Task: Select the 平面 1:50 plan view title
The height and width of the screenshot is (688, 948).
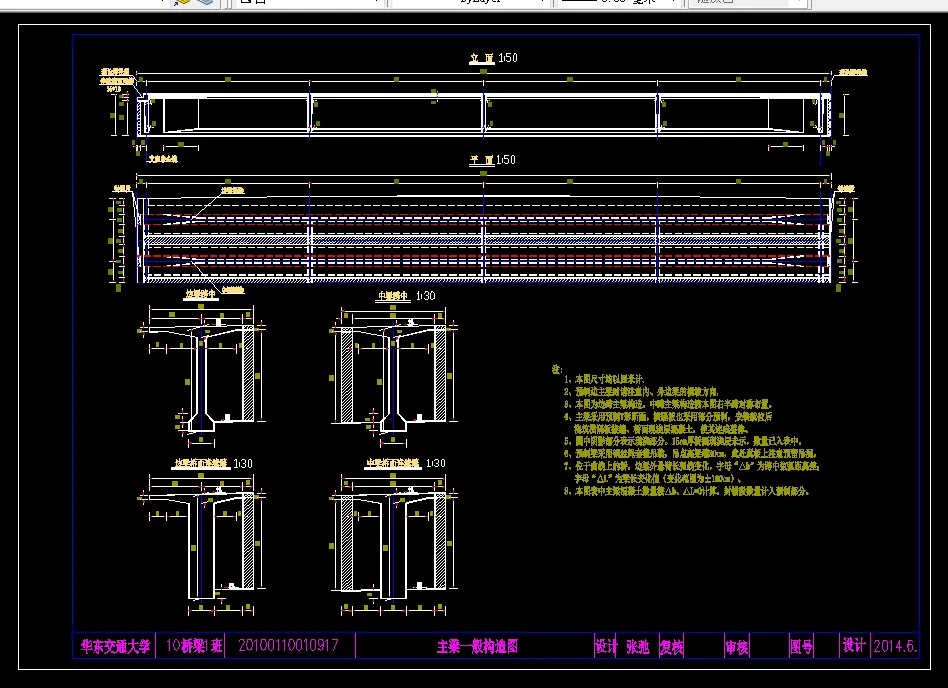Action: [492, 160]
